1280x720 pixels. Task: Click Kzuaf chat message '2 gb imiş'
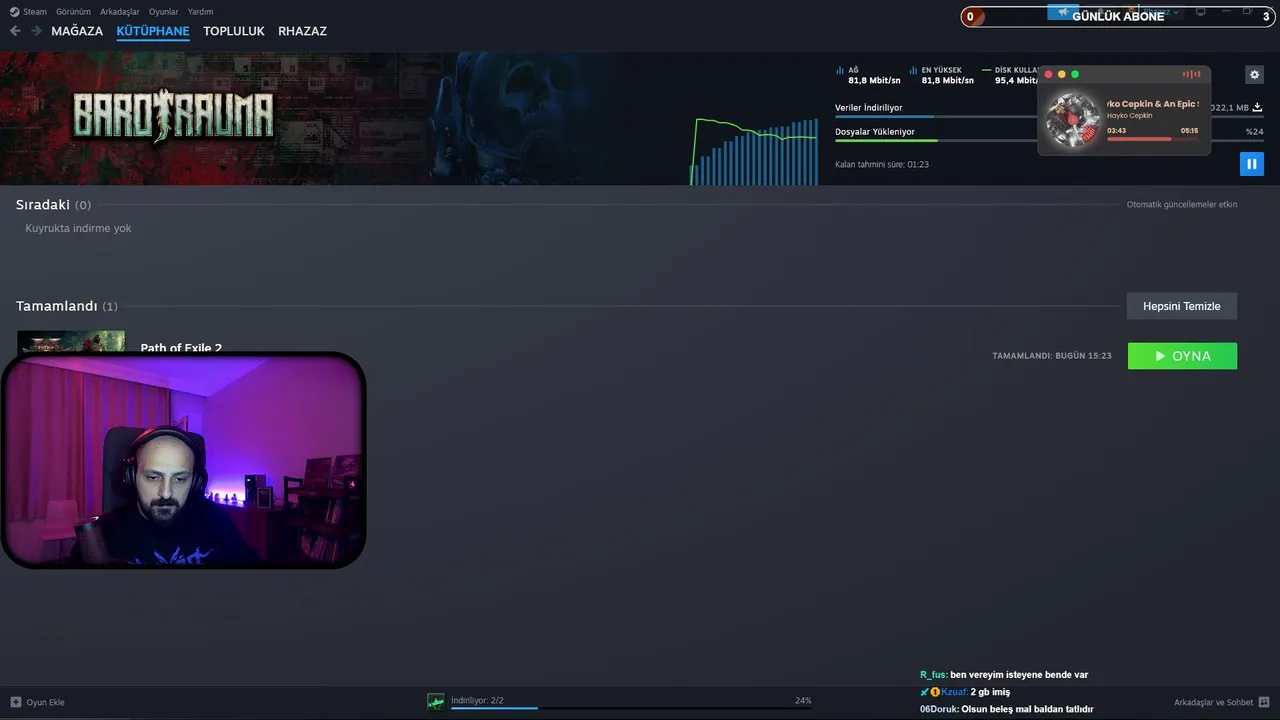[x=965, y=692]
